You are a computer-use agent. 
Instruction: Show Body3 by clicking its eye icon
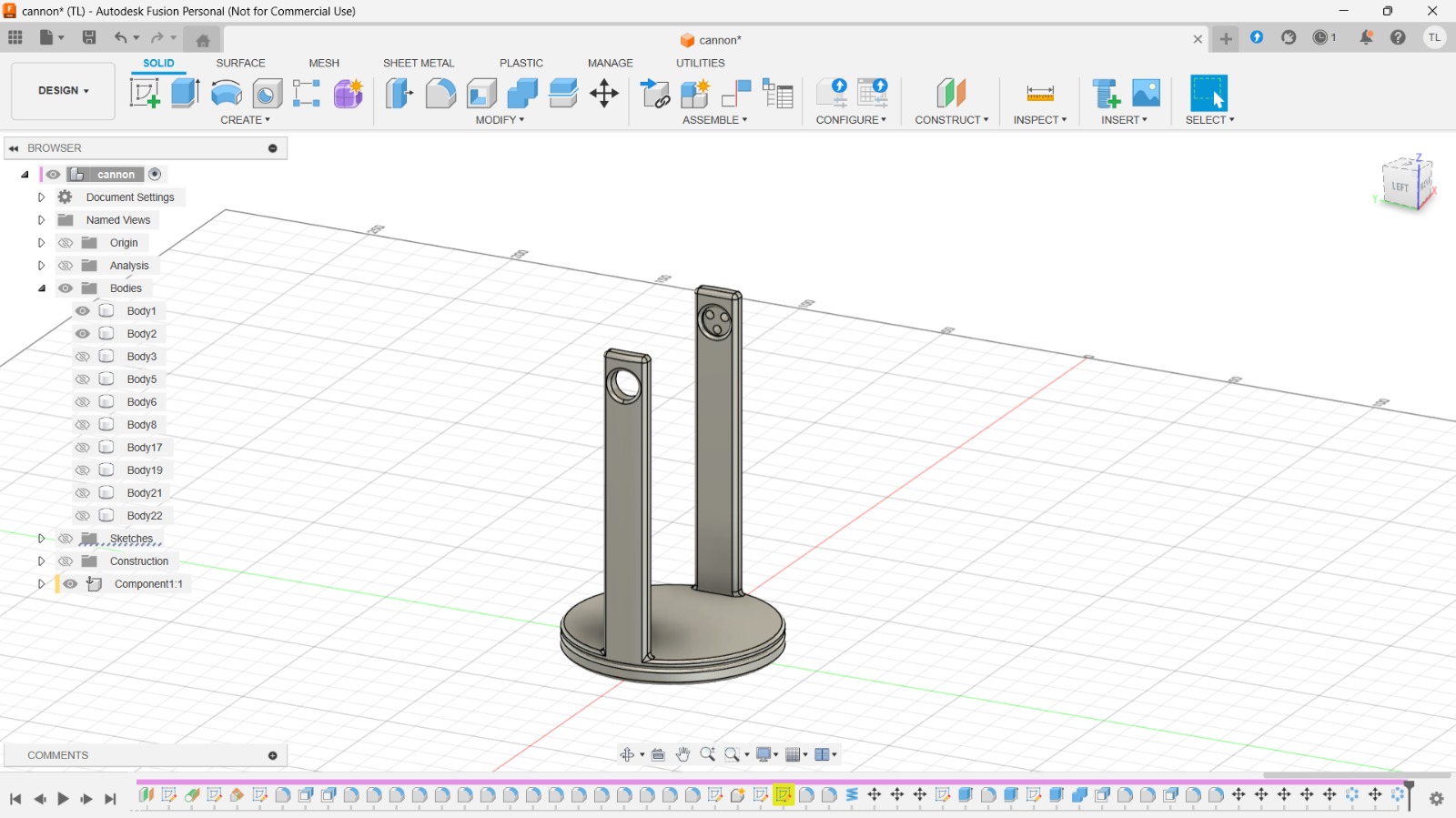(83, 357)
